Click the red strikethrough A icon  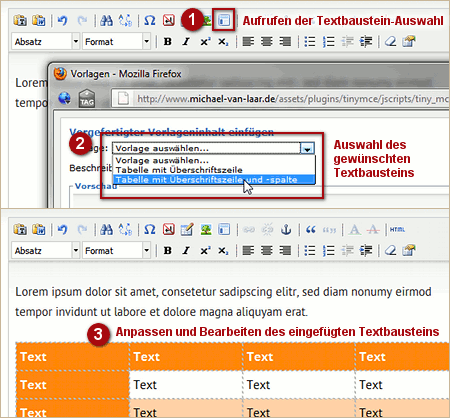(373, 229)
